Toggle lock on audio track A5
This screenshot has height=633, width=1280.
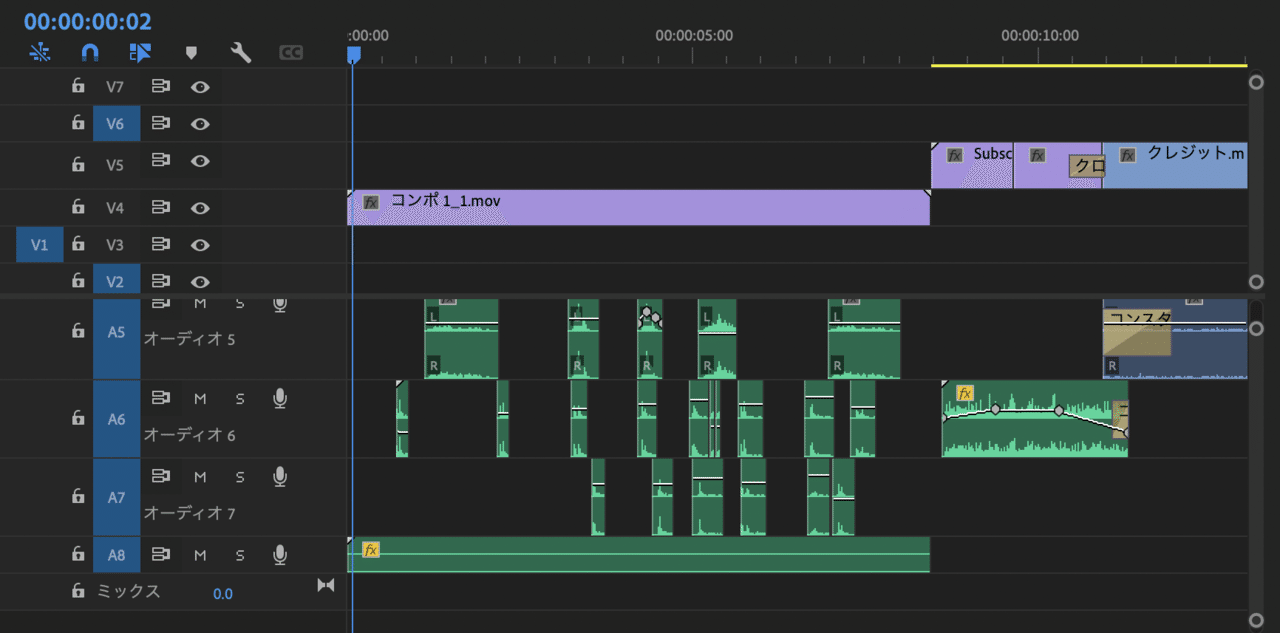(78, 331)
